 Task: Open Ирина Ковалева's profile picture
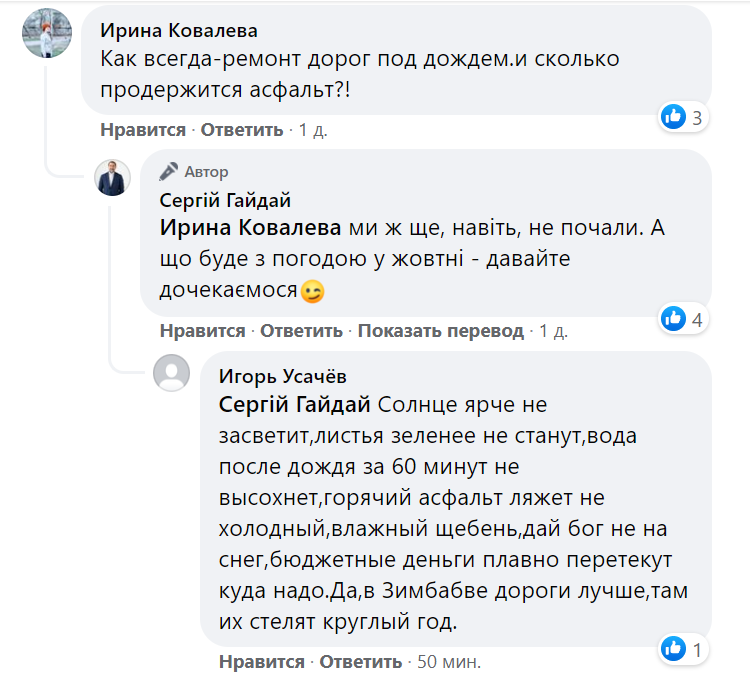pos(47,35)
